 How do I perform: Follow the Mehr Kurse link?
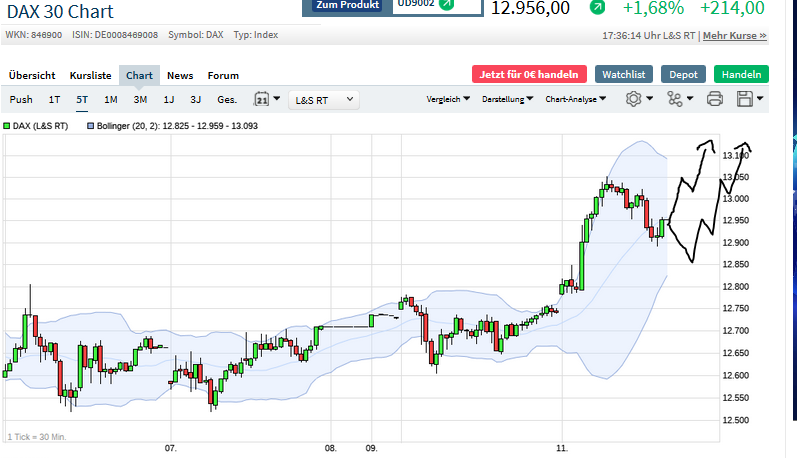tap(735, 35)
